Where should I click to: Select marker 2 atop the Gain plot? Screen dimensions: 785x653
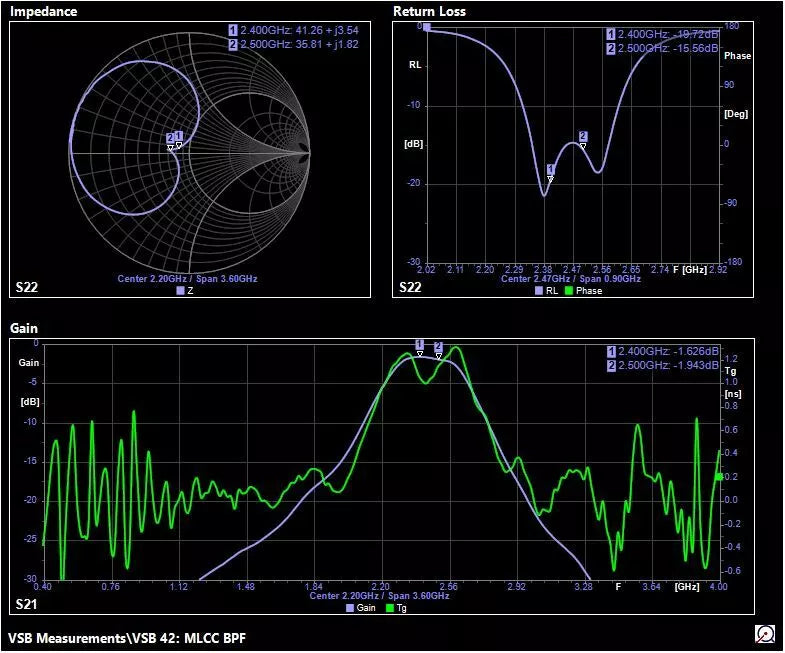point(439,351)
